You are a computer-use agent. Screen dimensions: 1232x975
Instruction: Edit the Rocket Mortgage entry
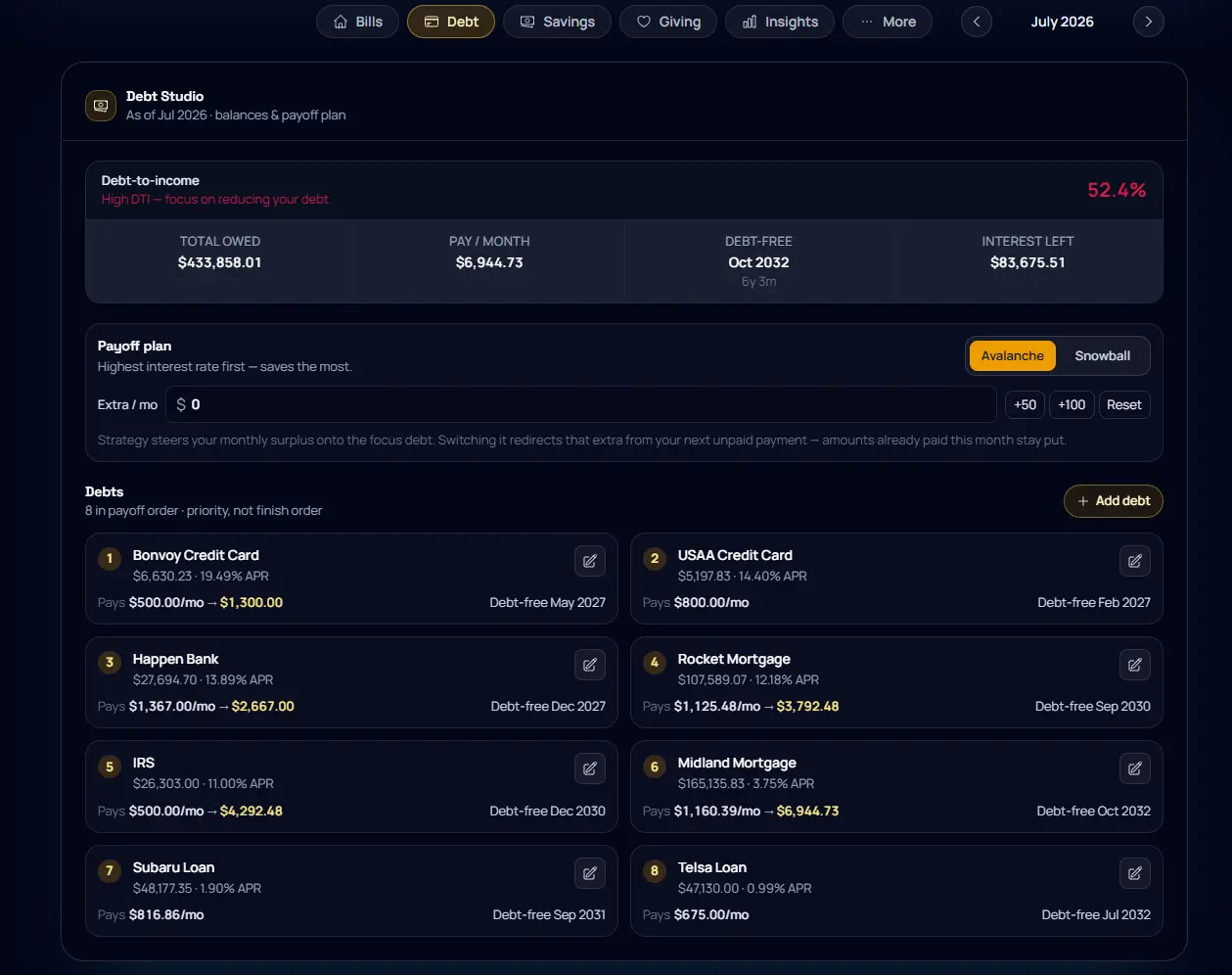click(x=1135, y=665)
